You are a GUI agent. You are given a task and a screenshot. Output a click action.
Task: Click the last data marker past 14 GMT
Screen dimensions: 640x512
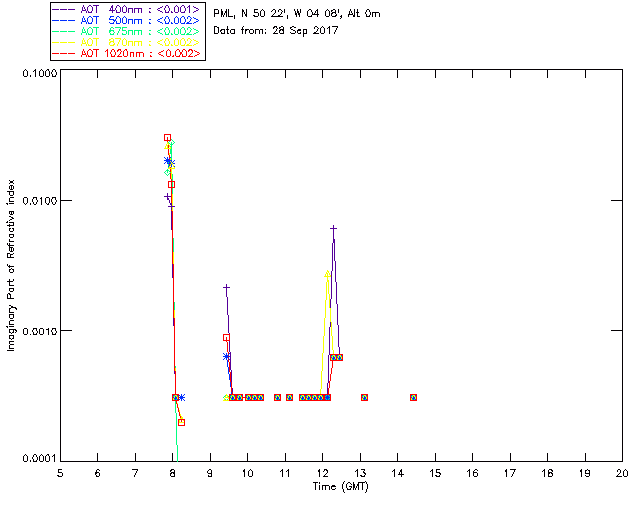413,397
